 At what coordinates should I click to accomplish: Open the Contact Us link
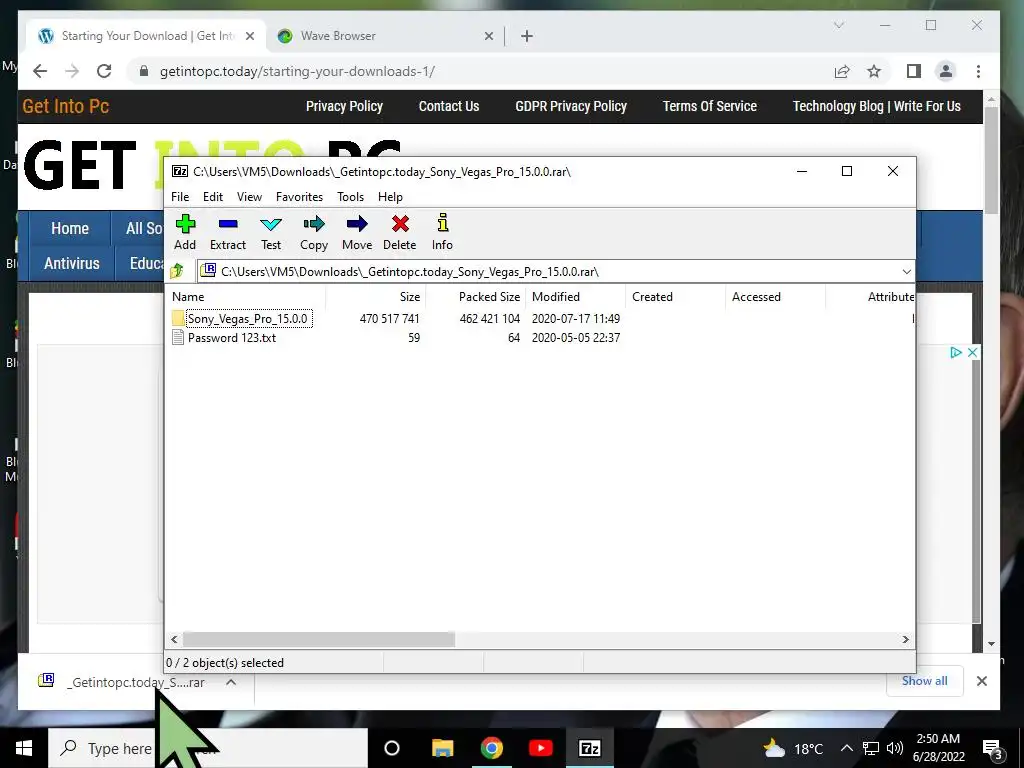pos(449,106)
